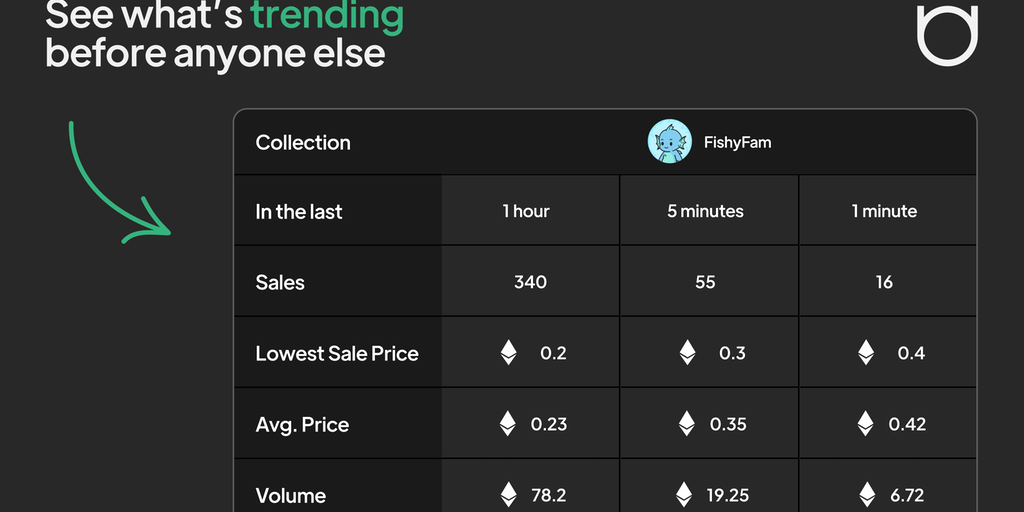Select the 1 hour column header
Image resolution: width=1024 pixels, height=512 pixels.
point(526,211)
